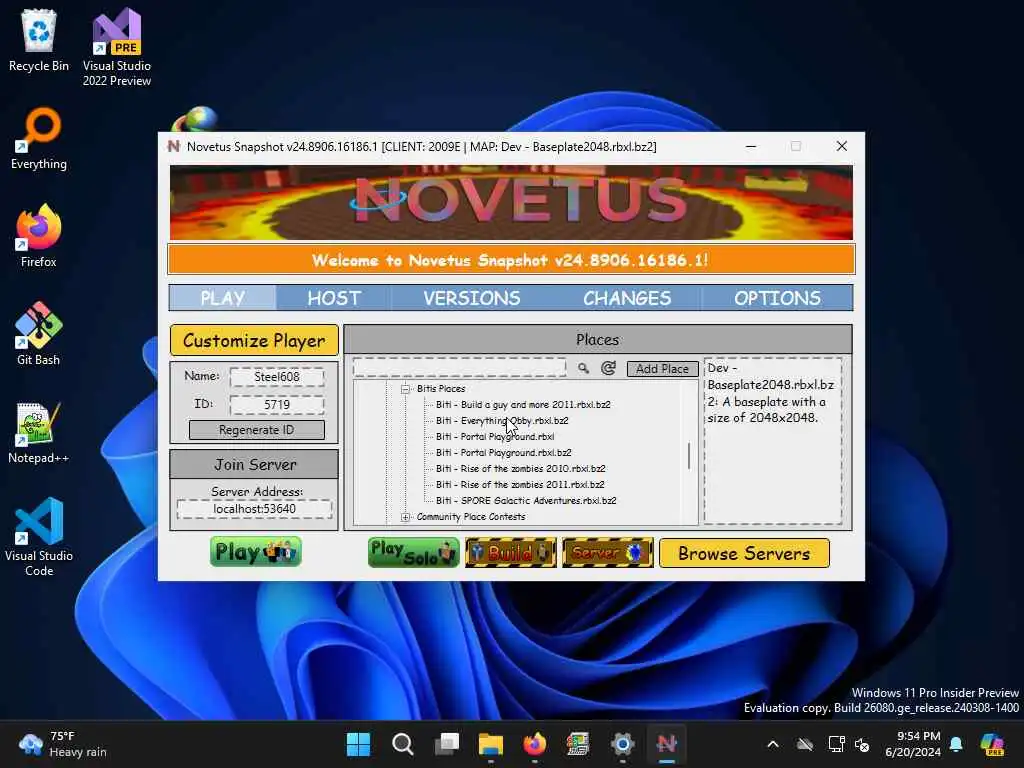
Task: Switch to Firefox in taskbar
Action: (x=535, y=744)
